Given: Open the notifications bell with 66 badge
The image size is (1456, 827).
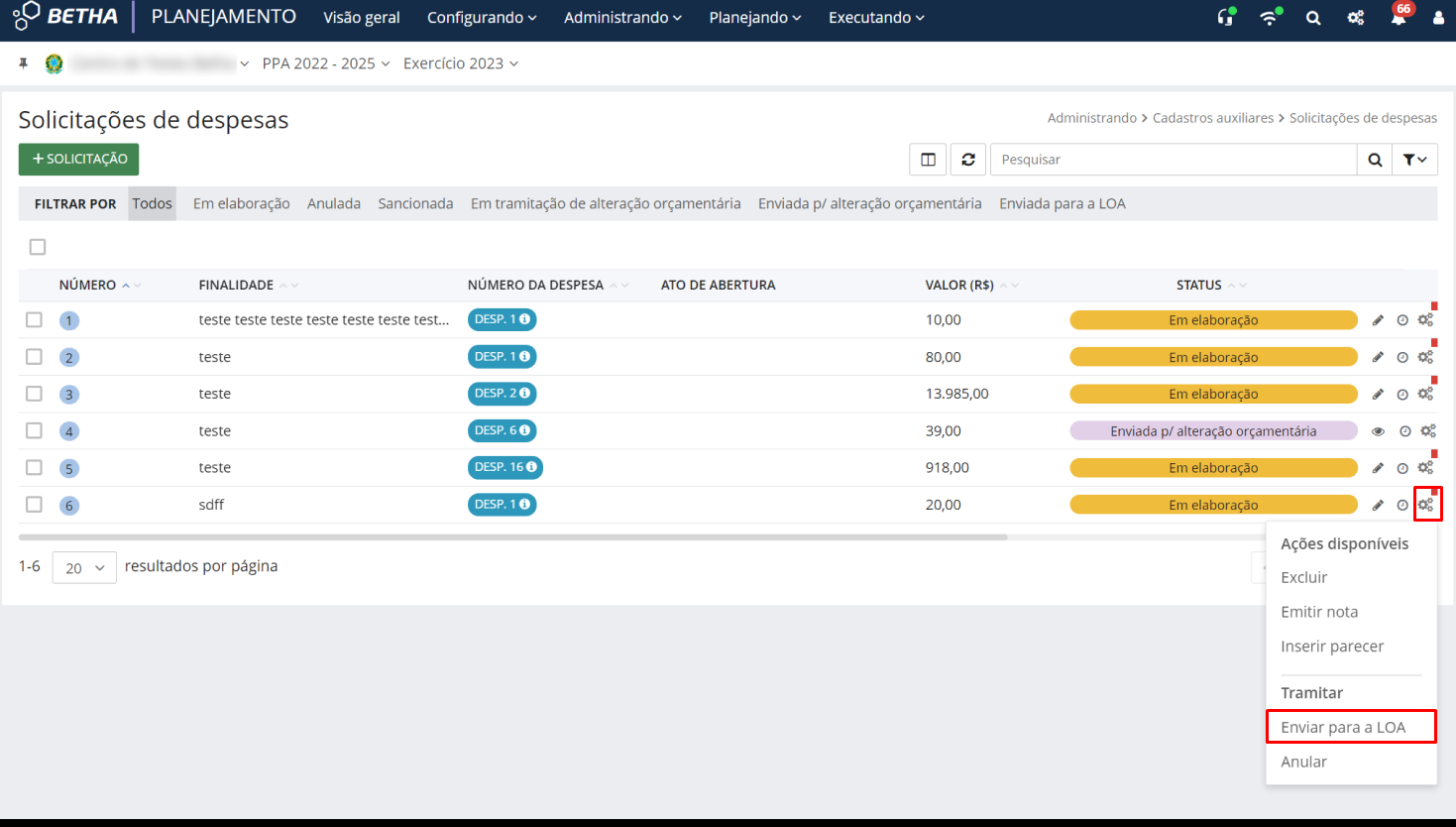Looking at the screenshot, I should (x=1399, y=17).
